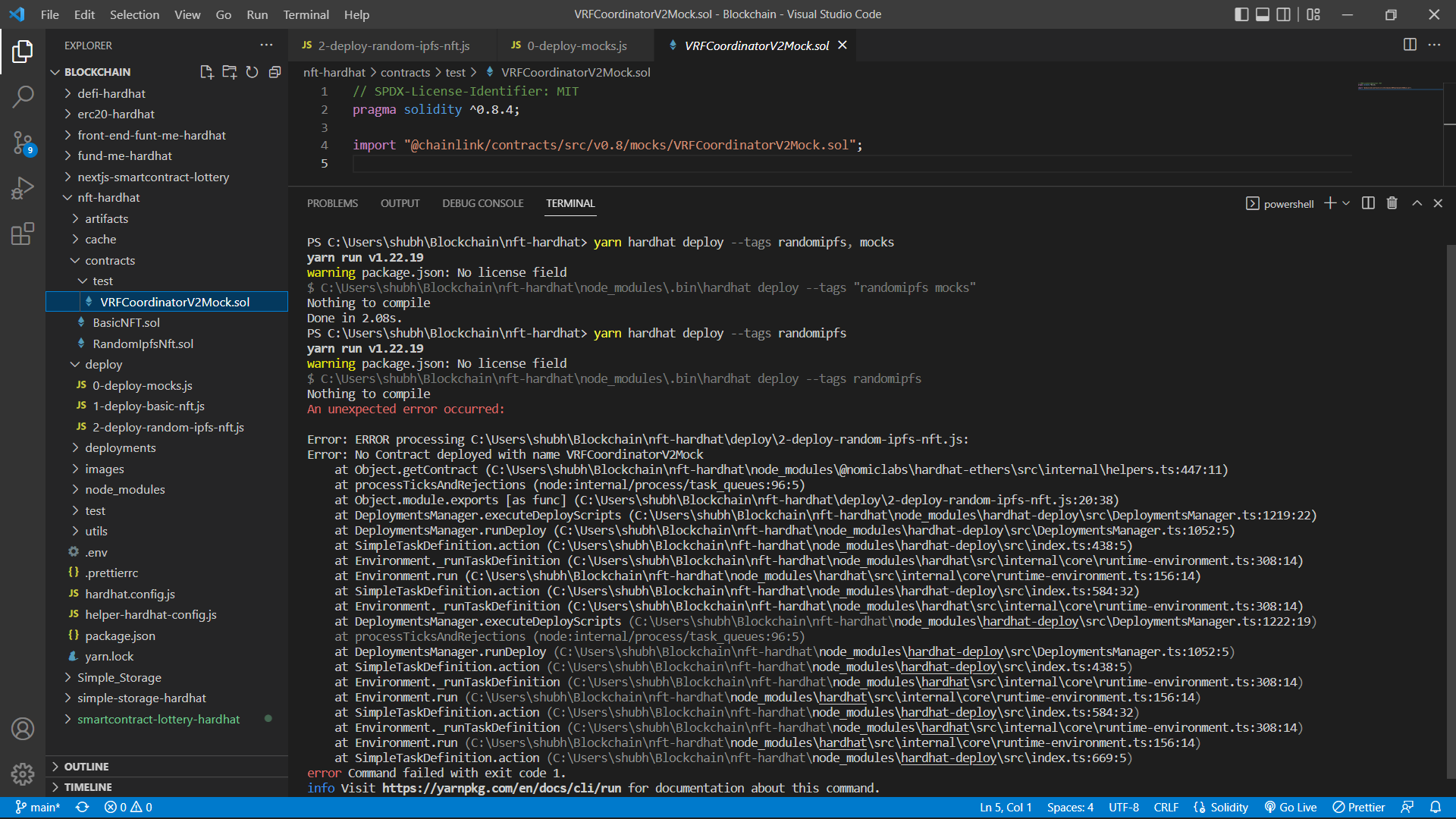Collapse the contracts folder
This screenshot has width=1456, height=819.
pyautogui.click(x=110, y=260)
